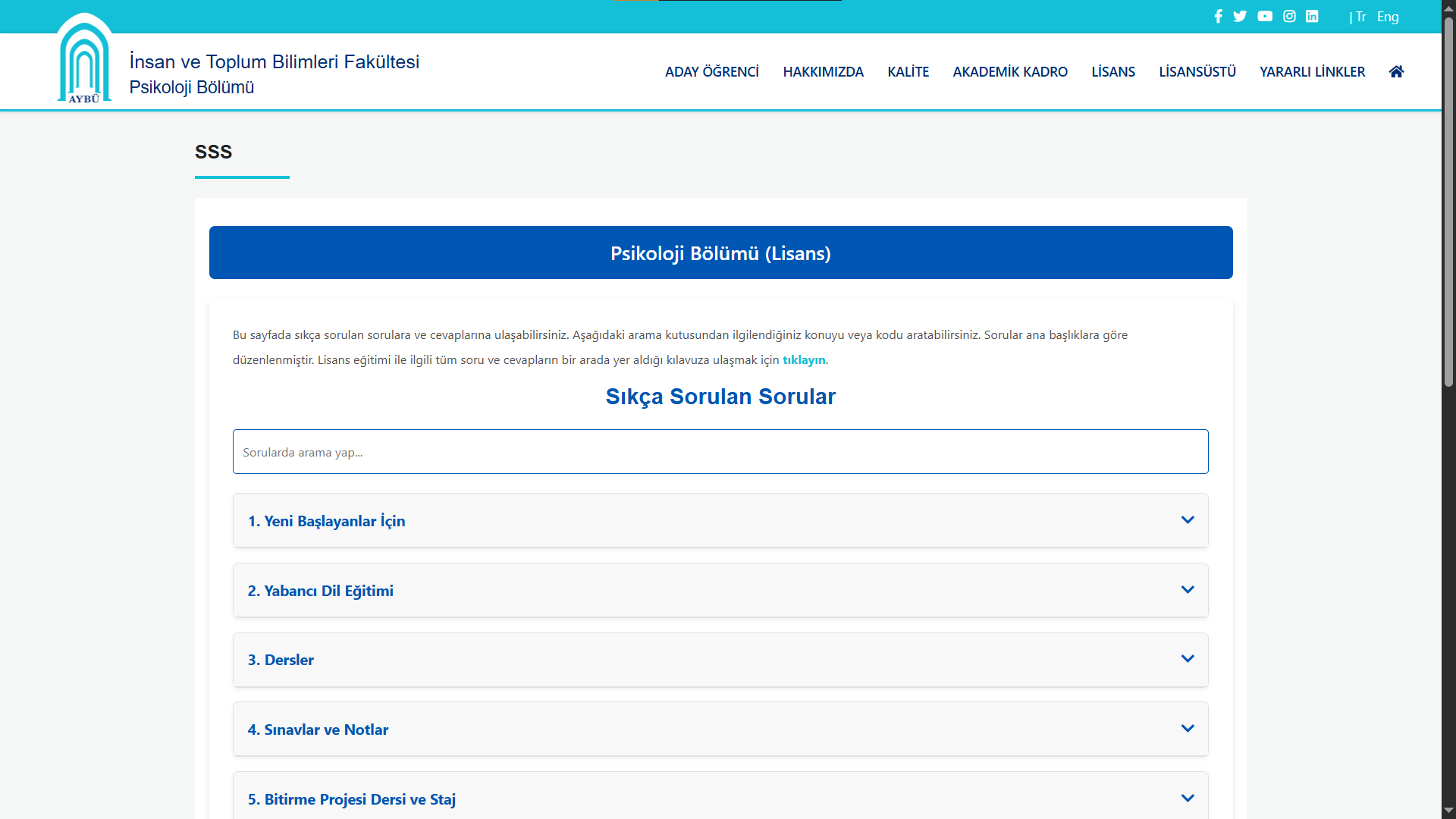The image size is (1456, 819).
Task: Switch language to Eng
Action: pos(1387,17)
